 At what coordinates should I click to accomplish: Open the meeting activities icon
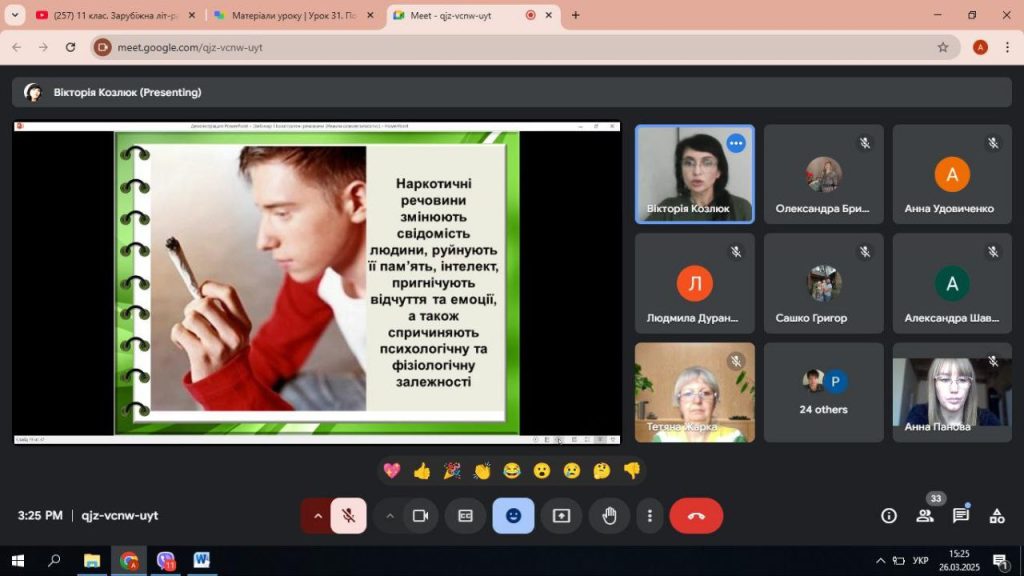996,516
